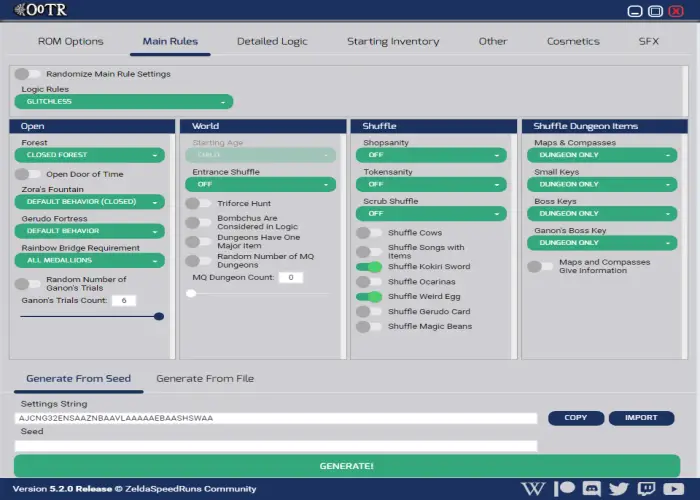Click the MQ Dungeon Count slider handle
This screenshot has height=500, width=700.
(191, 293)
